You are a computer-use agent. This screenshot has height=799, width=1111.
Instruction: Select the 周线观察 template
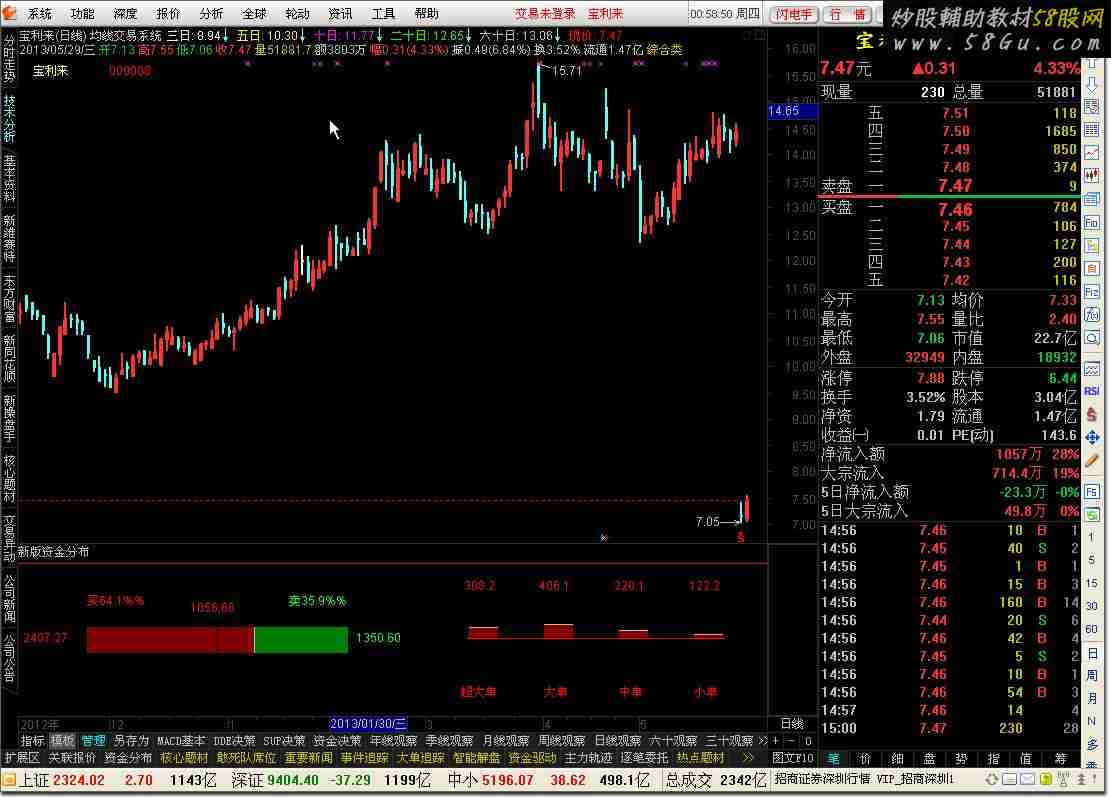click(562, 741)
